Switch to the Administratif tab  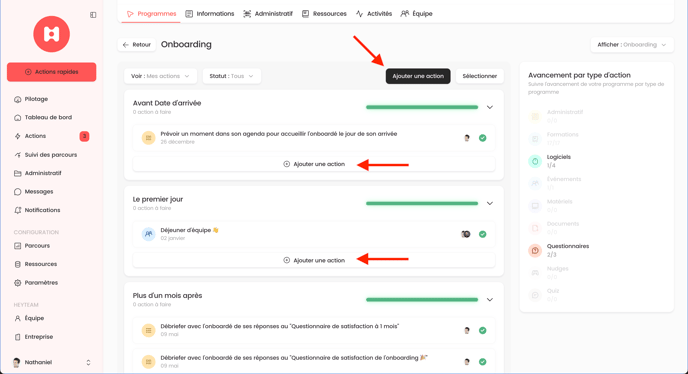click(x=268, y=14)
